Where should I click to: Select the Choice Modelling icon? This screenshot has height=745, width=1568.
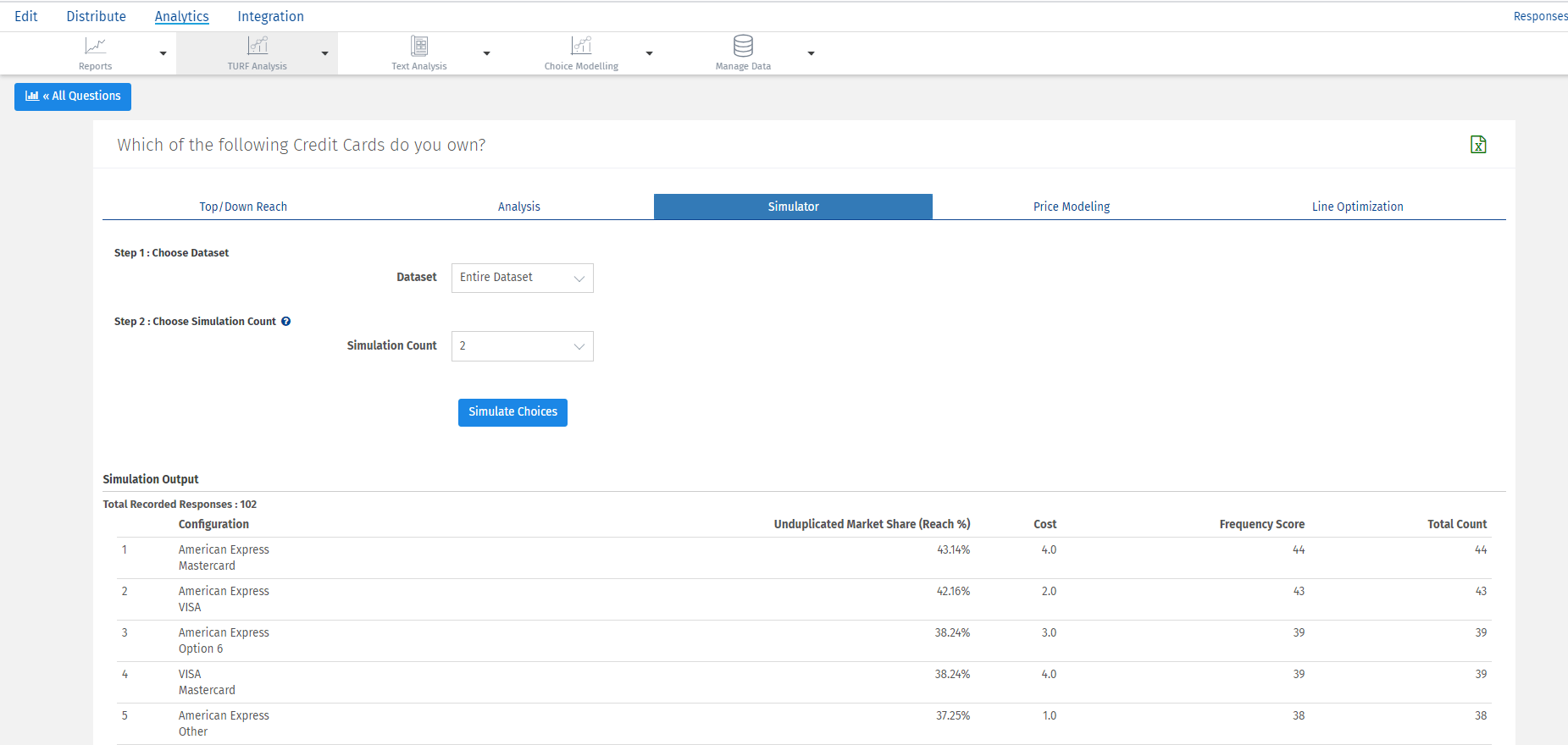(x=581, y=46)
